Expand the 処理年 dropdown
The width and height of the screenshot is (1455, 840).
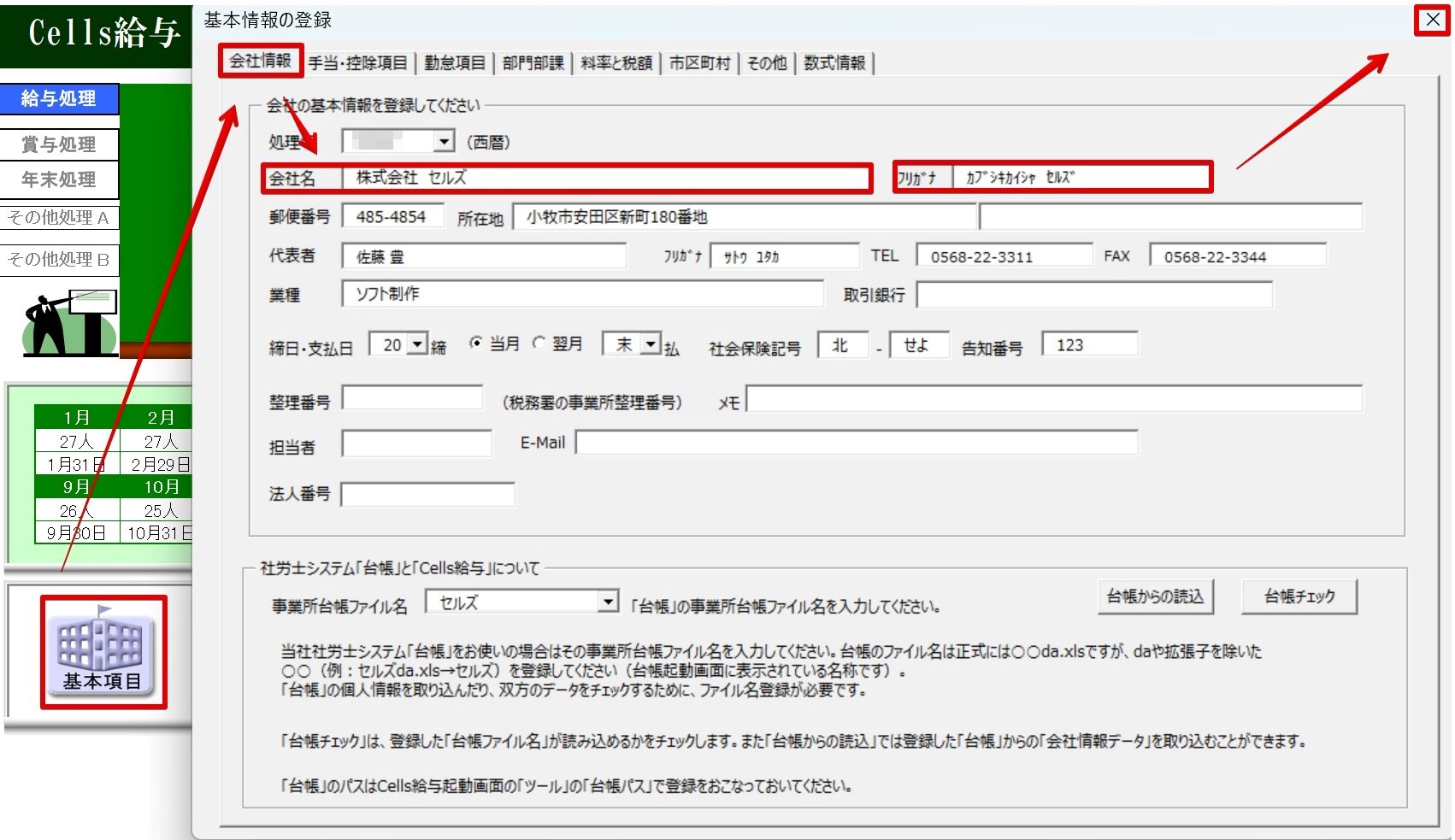[x=444, y=142]
